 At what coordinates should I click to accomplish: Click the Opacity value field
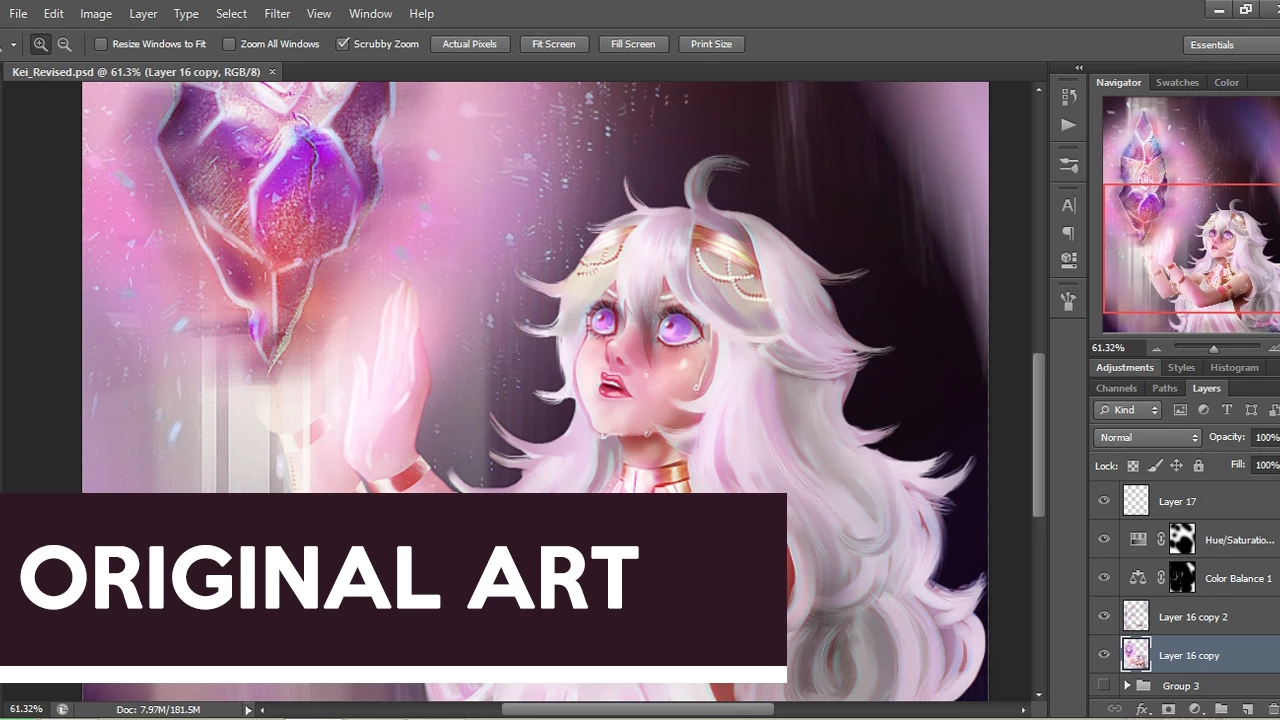(1266, 437)
